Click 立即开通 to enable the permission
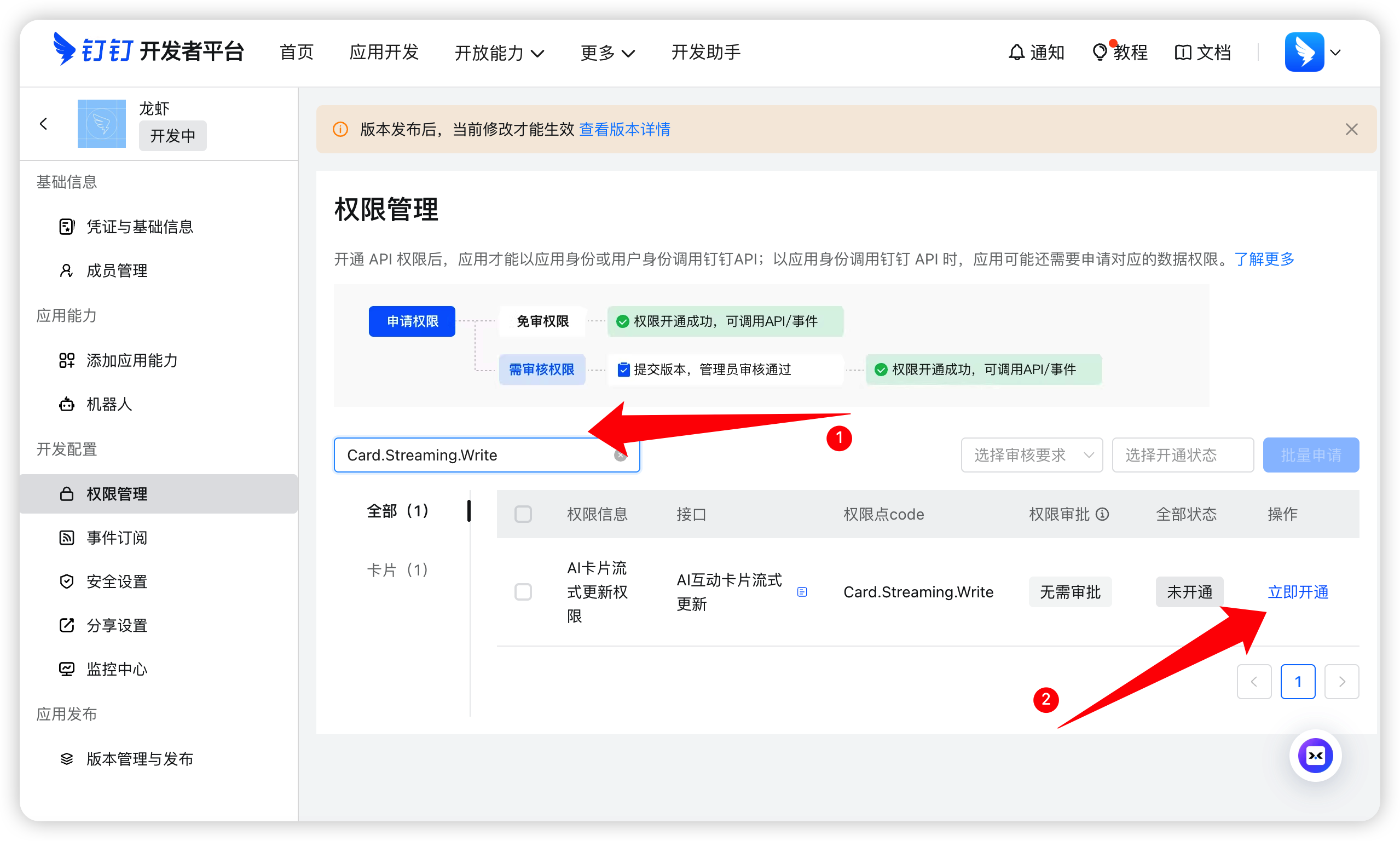 pos(1298,592)
